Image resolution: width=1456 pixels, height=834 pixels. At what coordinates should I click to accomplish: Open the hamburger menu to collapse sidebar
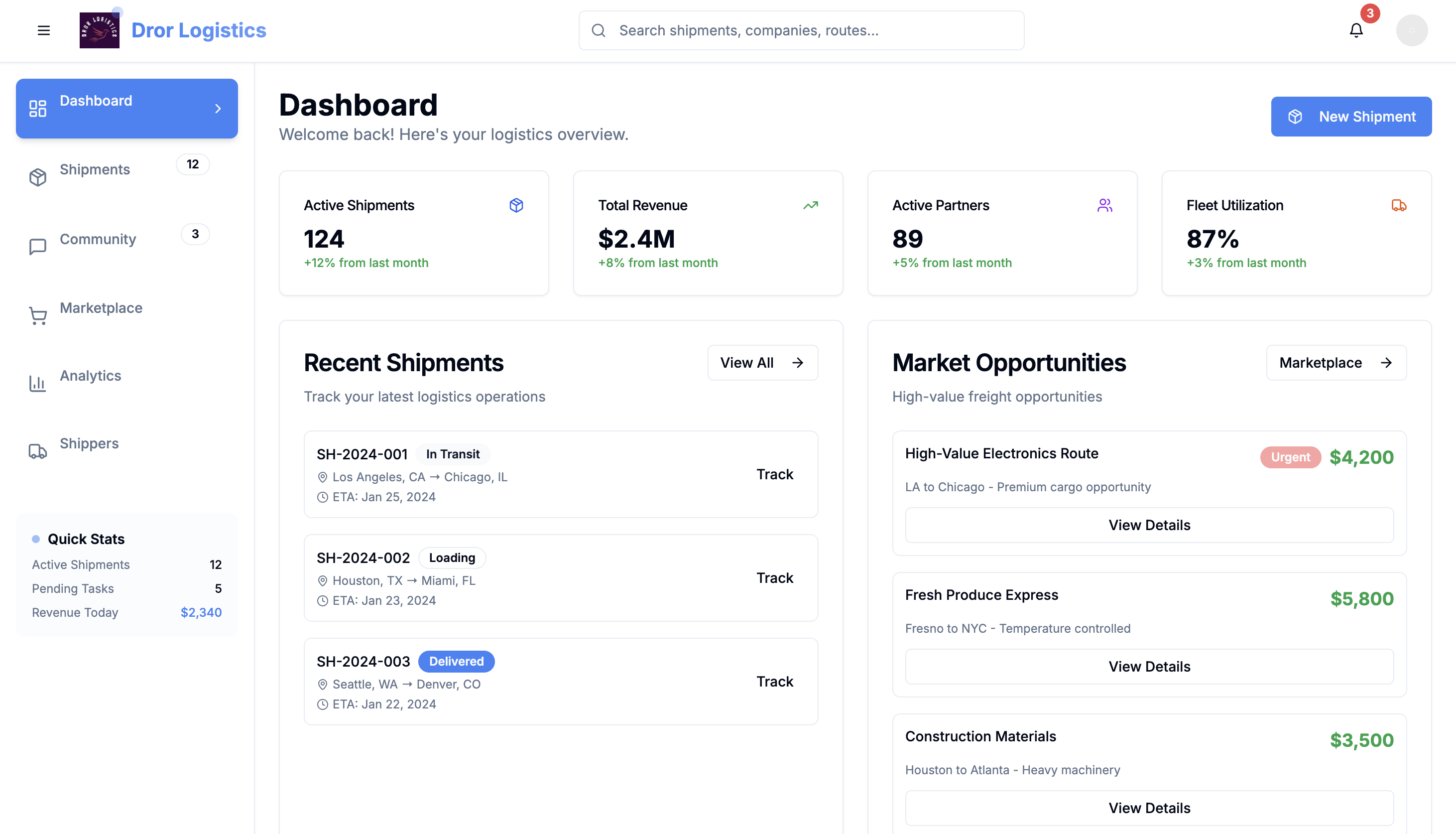tap(43, 30)
